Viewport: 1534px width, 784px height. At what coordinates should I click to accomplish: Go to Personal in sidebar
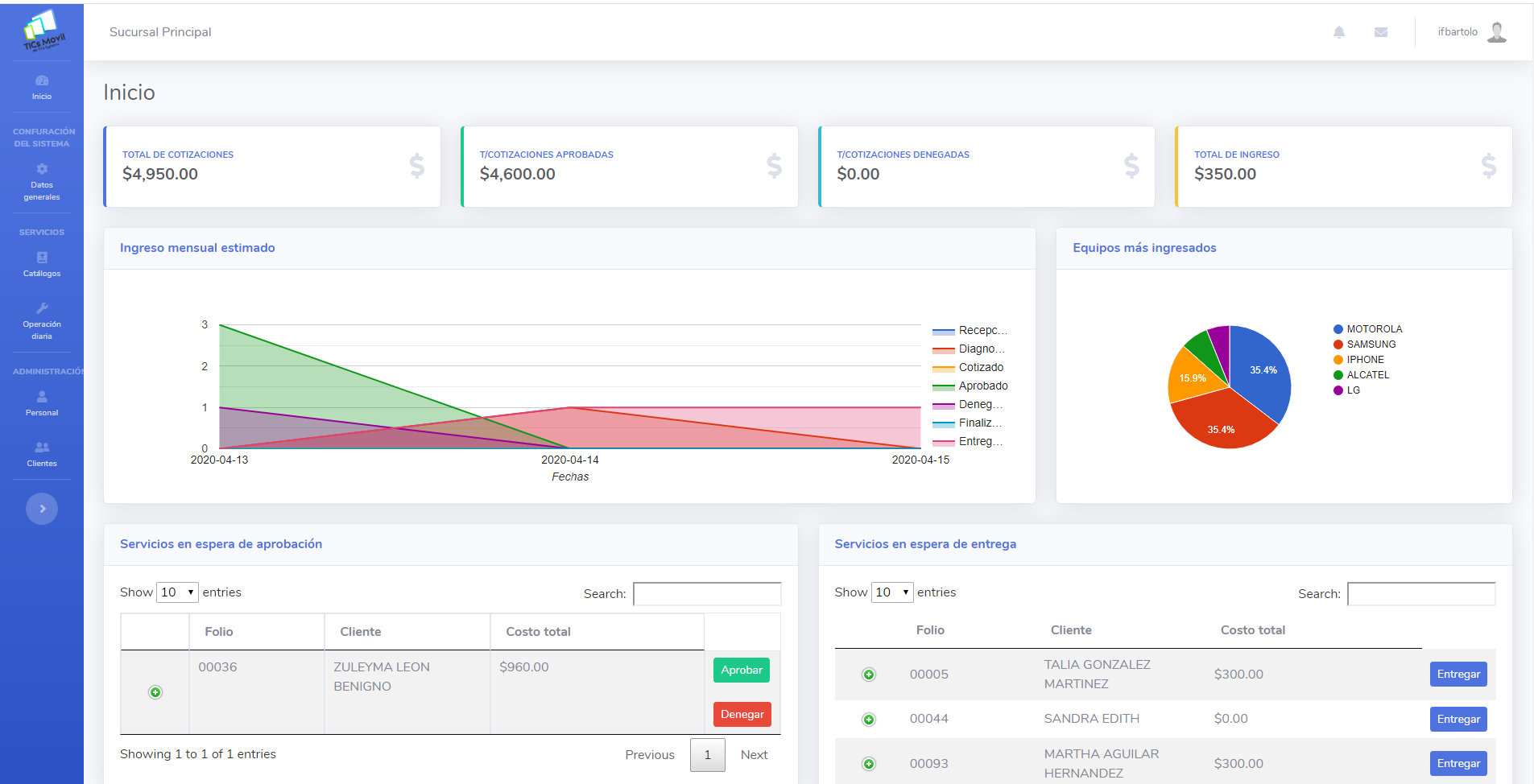42,403
